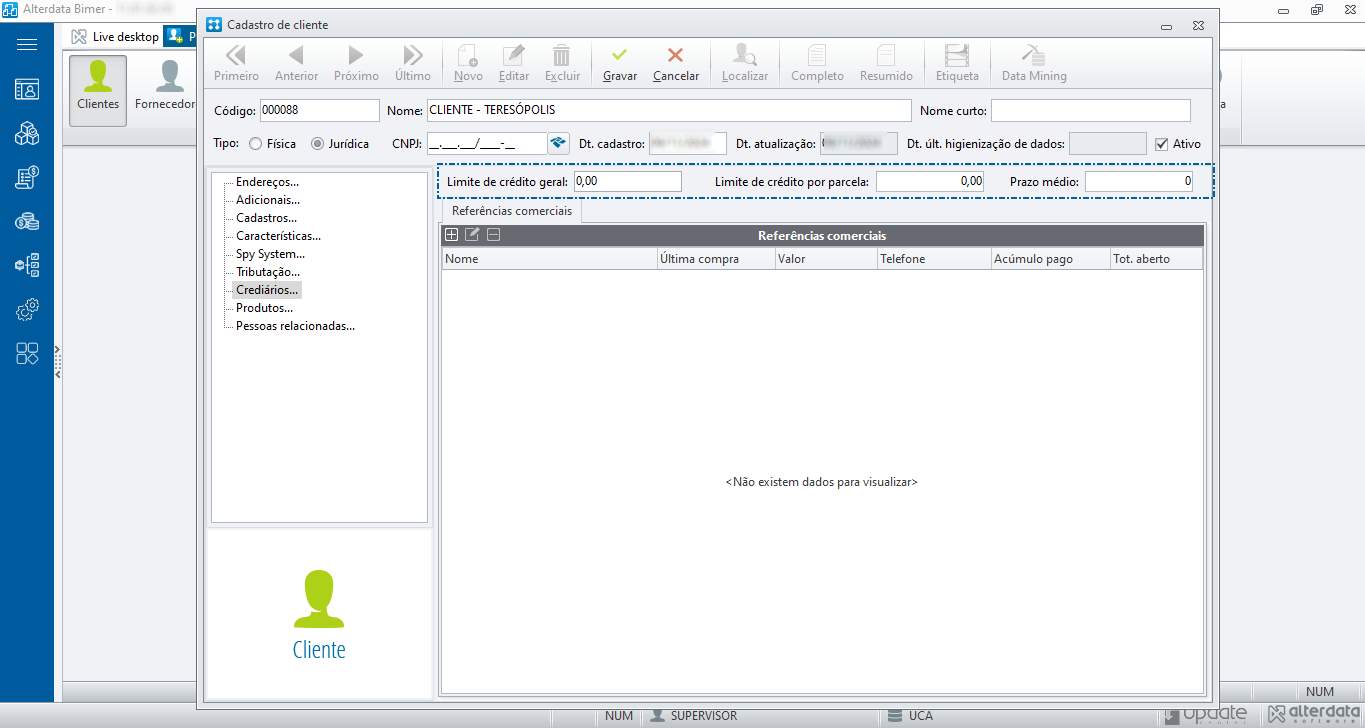Screen dimensions: 1365x728
Task: Open the hamburger menu in sidebar
Action: pyautogui.click(x=27, y=44)
